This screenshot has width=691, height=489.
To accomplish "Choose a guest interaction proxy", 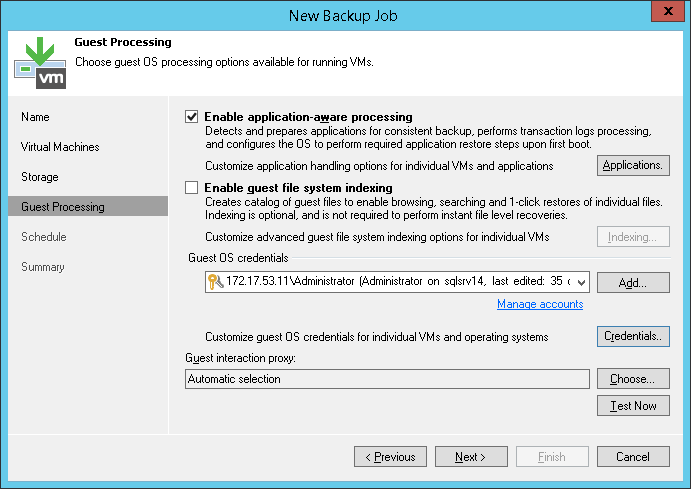I will tap(633, 379).
